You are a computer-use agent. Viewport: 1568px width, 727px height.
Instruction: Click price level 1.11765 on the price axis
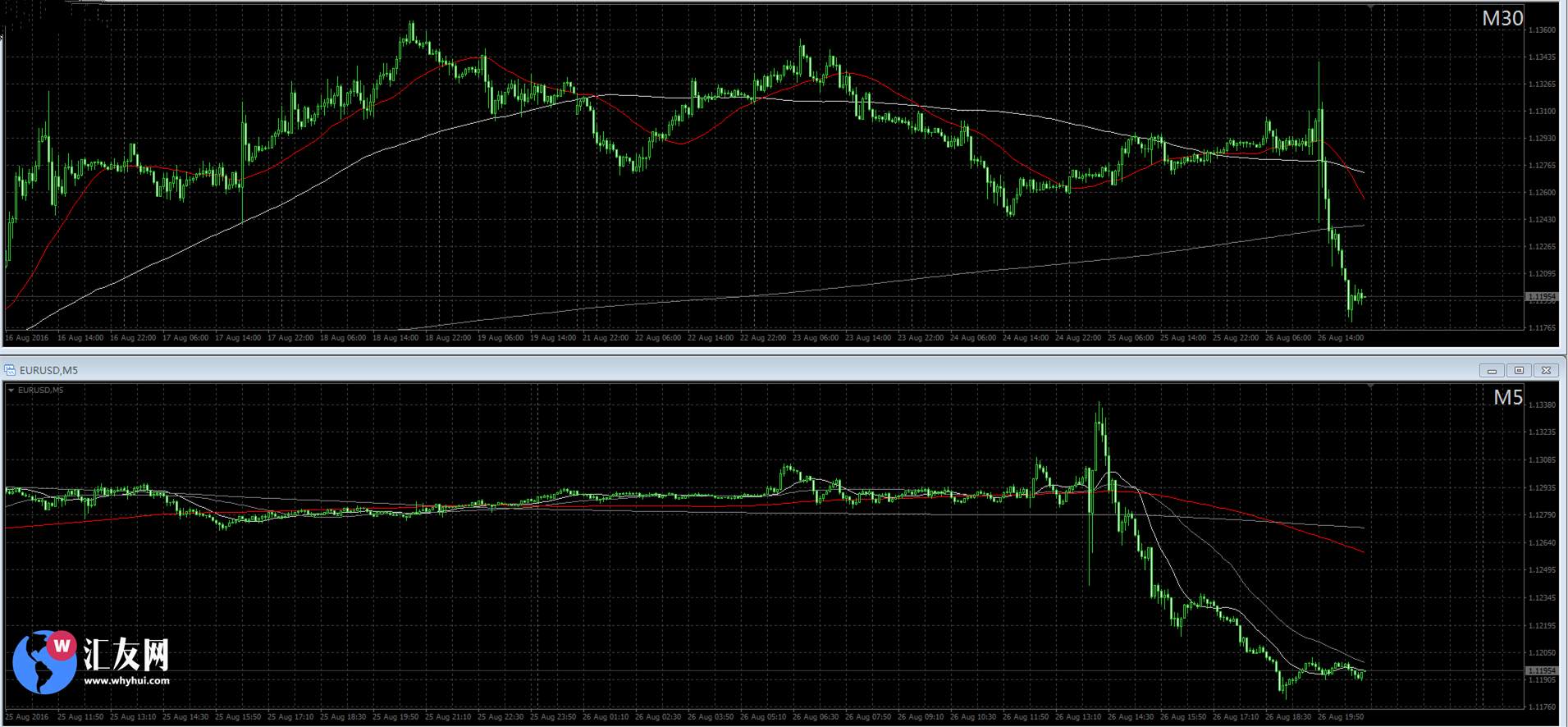pos(1543,328)
